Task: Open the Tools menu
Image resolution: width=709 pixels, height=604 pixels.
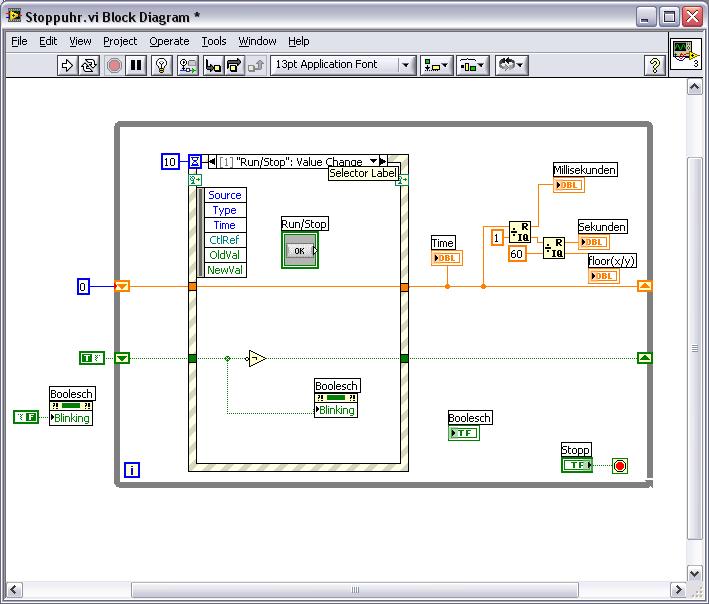Action: click(x=214, y=41)
